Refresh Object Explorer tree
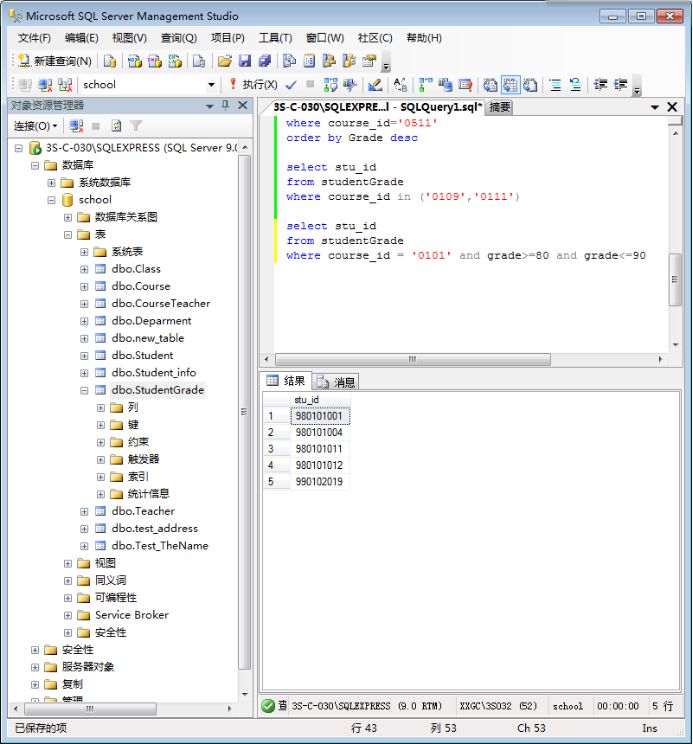This screenshot has width=693, height=744. pyautogui.click(x=116, y=126)
